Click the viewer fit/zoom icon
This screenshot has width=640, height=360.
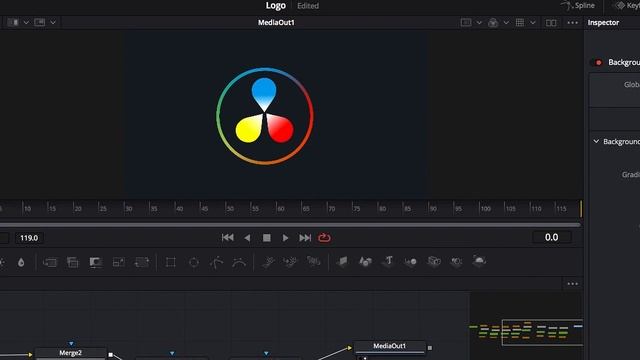[x=466, y=22]
